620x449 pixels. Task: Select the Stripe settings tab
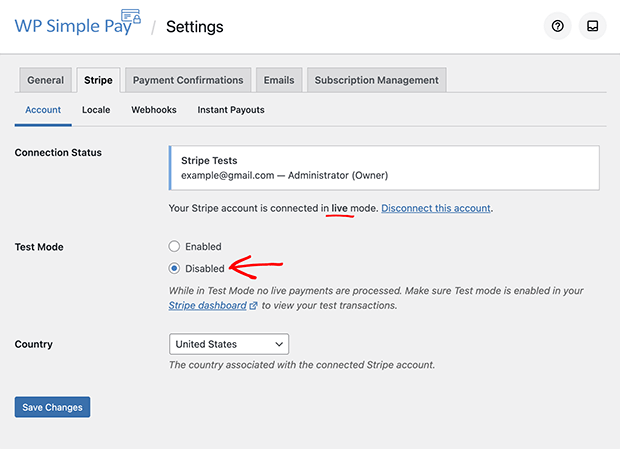[x=98, y=80]
